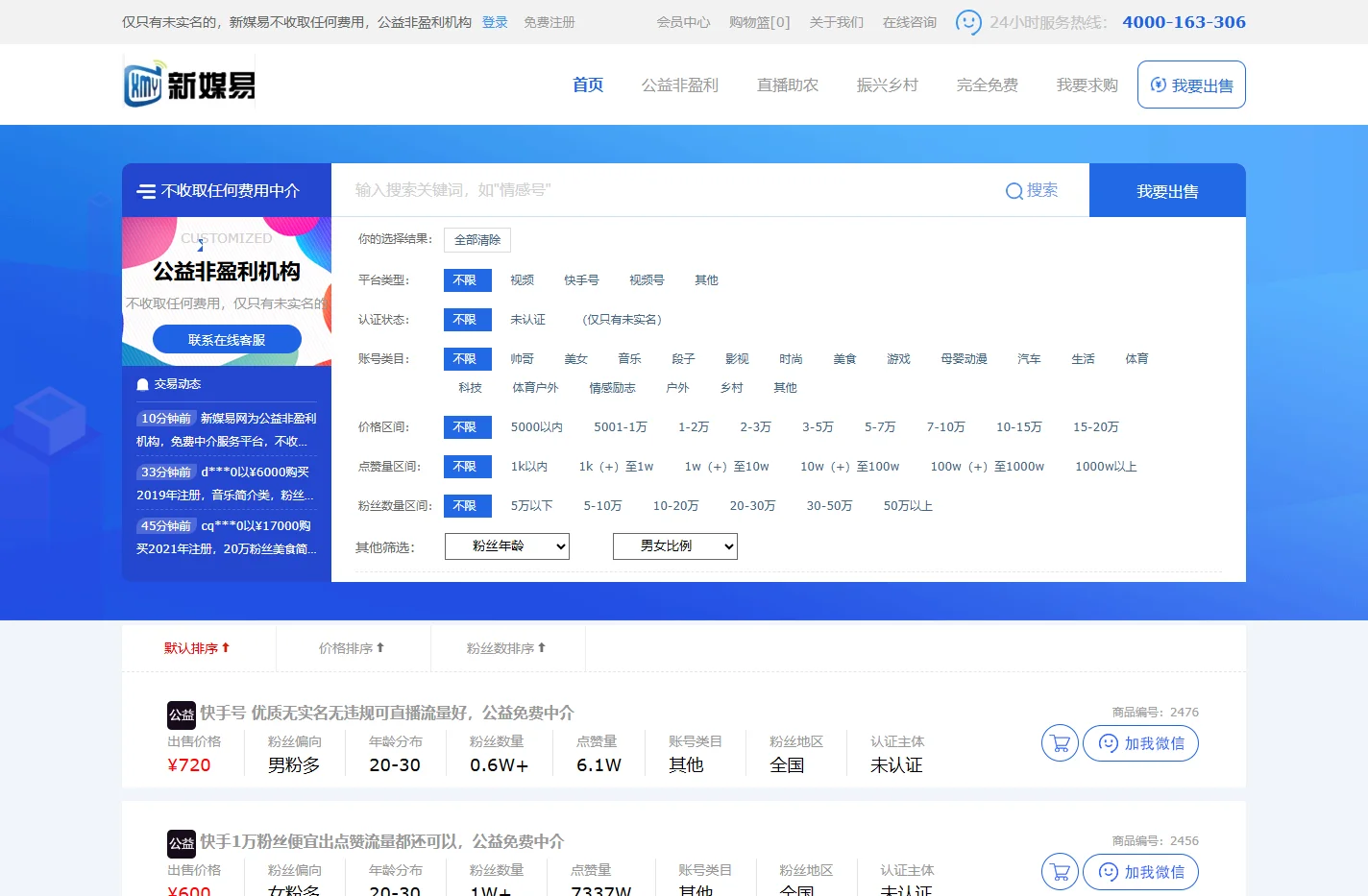Click the 33分钟前 transaction news item
Viewport: 1368px width, 896px height.
227,483
